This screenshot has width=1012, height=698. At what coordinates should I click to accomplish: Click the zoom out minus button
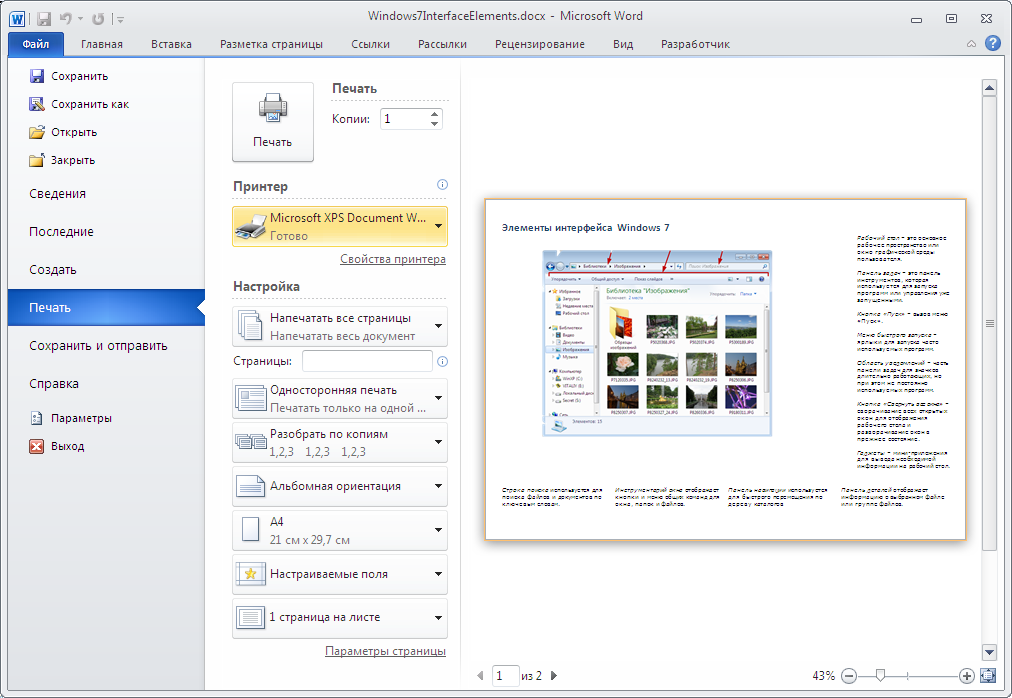click(849, 676)
